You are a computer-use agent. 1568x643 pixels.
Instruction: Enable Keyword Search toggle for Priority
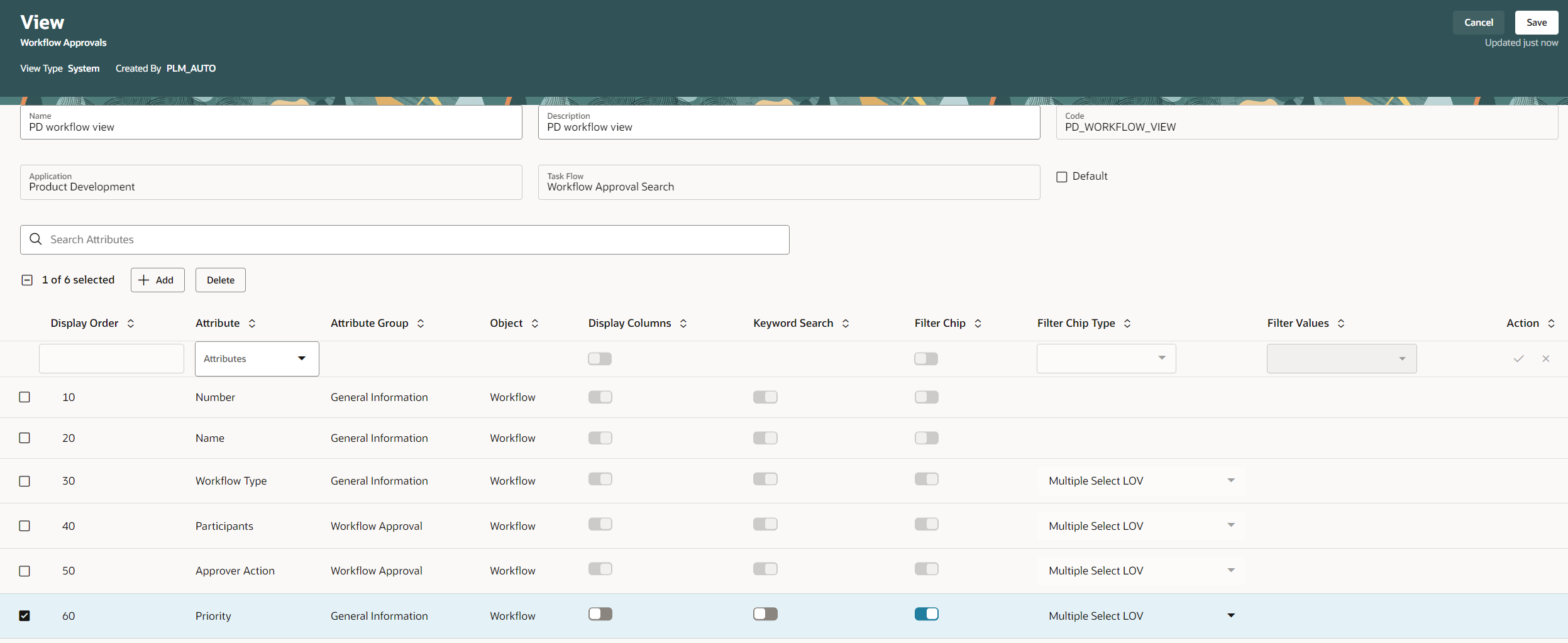click(x=765, y=614)
